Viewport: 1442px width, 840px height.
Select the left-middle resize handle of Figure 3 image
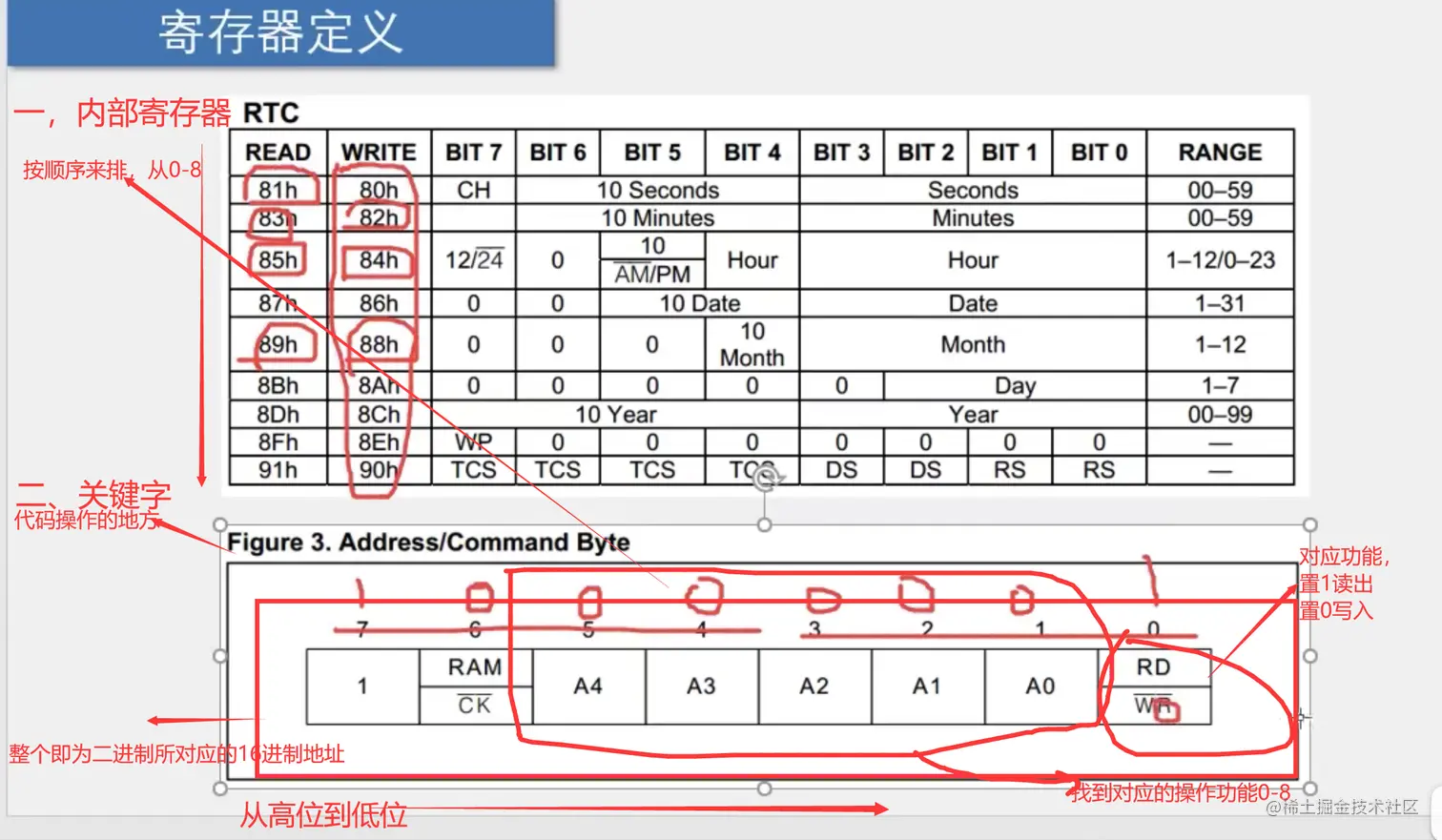coord(220,656)
